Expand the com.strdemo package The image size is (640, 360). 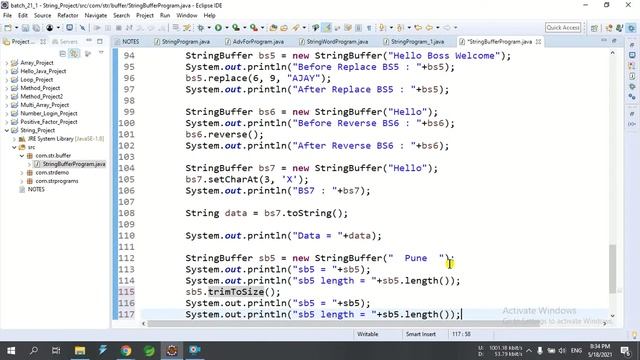tap(22, 173)
